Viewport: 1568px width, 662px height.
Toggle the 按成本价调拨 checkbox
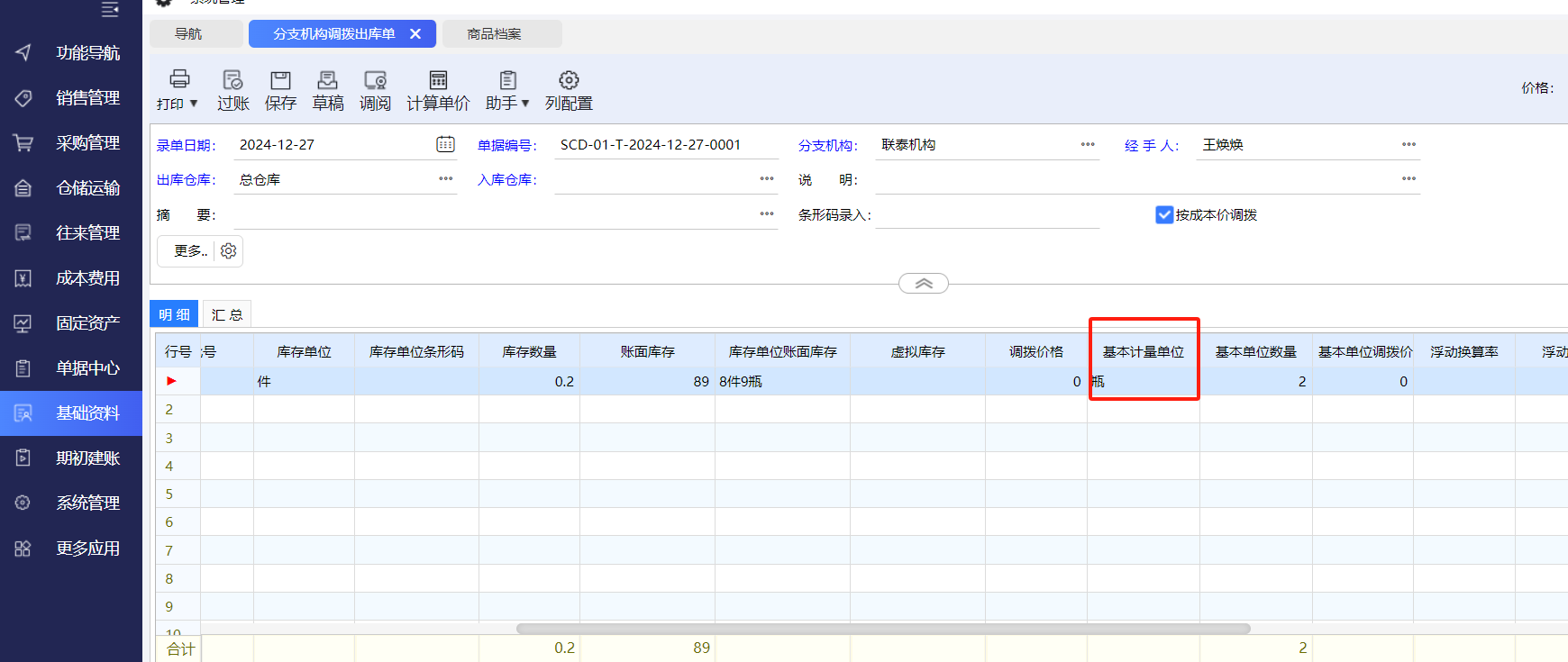[1164, 214]
